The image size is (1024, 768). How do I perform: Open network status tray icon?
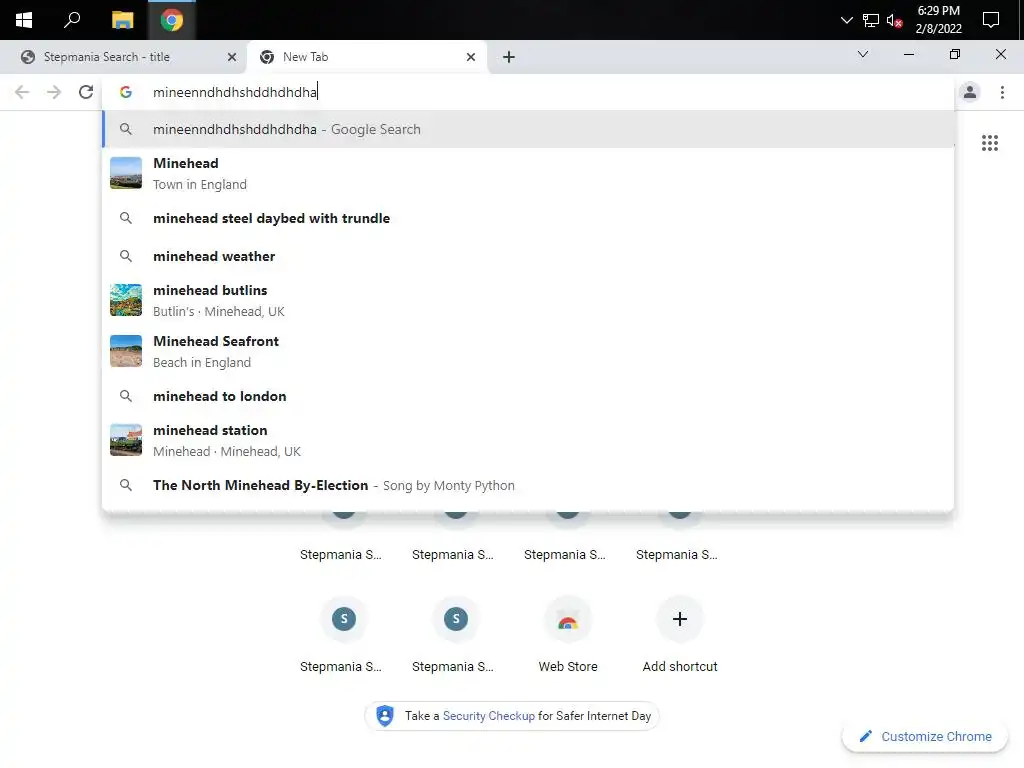coord(871,20)
